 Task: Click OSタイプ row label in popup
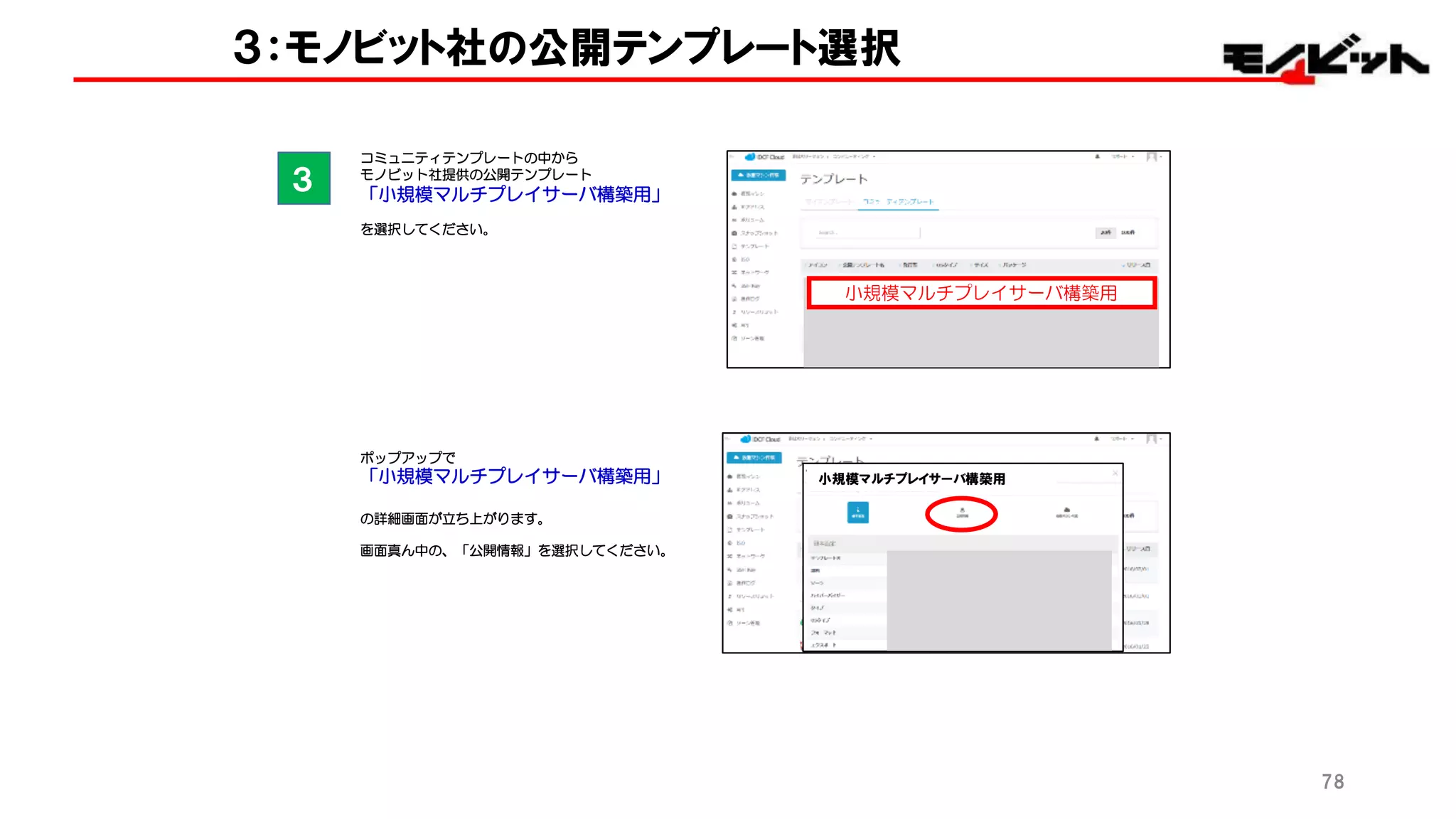pyautogui.click(x=820, y=621)
